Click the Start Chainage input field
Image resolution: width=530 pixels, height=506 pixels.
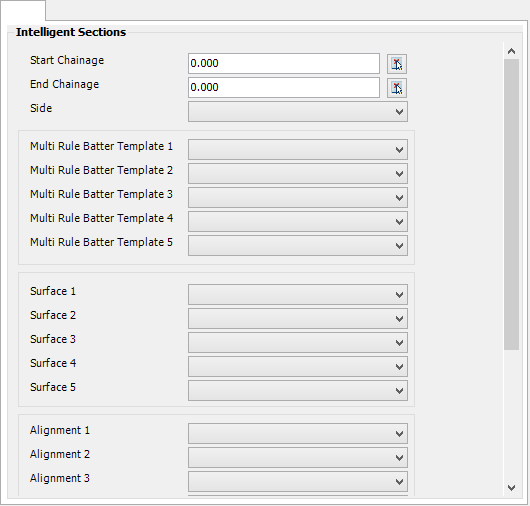[284, 63]
